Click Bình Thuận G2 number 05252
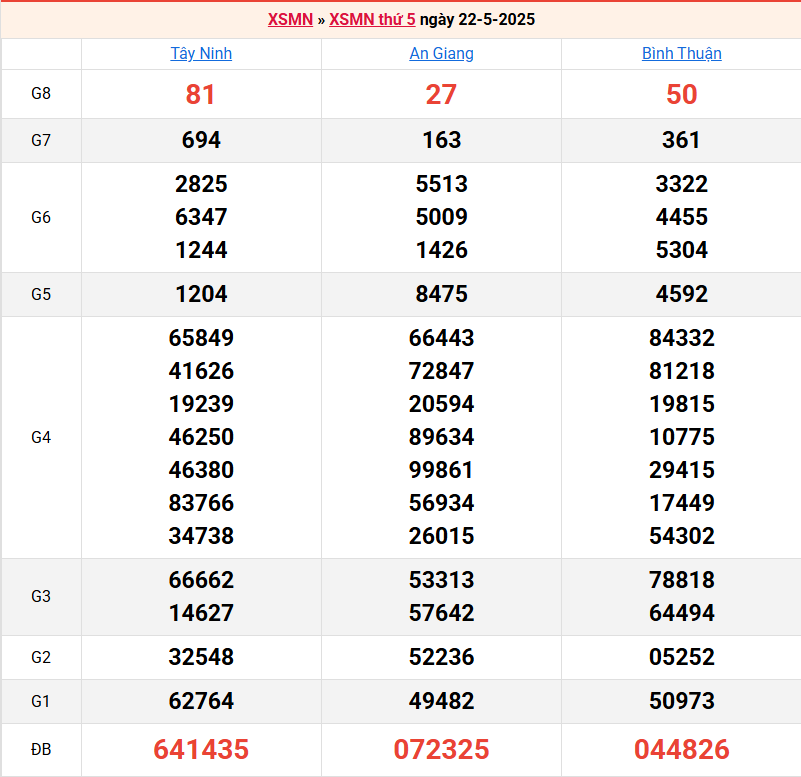The image size is (801, 777). pos(681,657)
